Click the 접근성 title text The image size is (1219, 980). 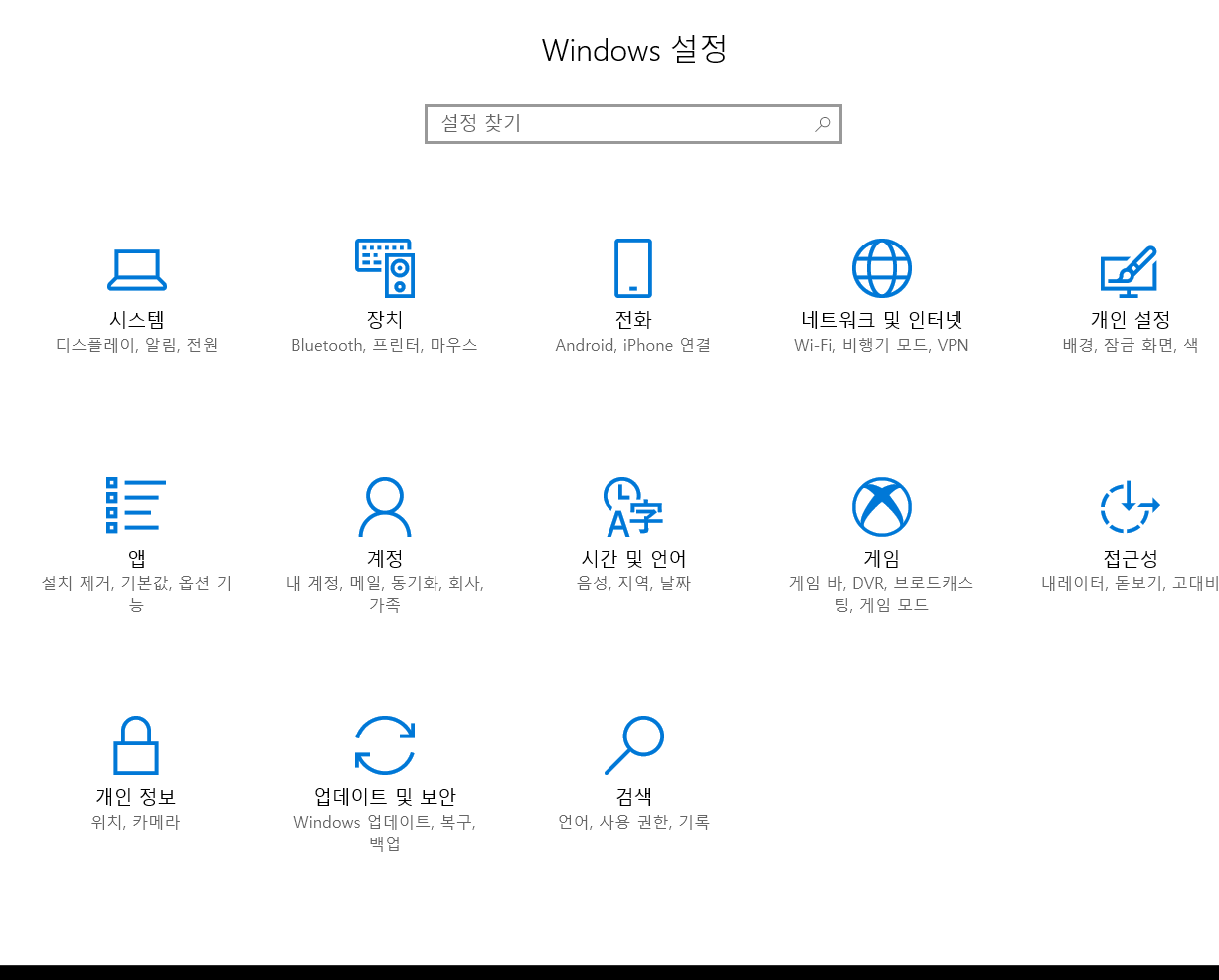click(1131, 559)
